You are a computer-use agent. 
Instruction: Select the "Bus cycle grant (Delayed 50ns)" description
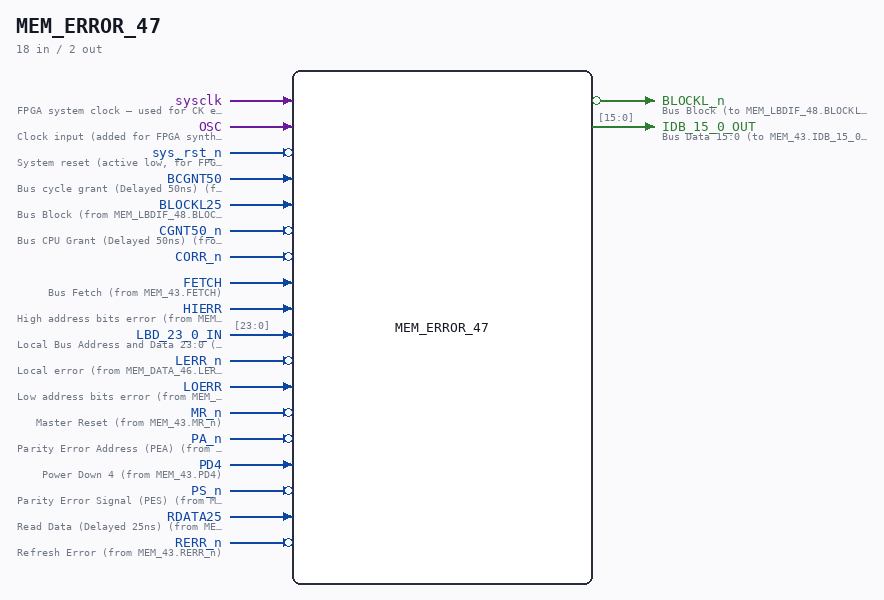click(120, 188)
